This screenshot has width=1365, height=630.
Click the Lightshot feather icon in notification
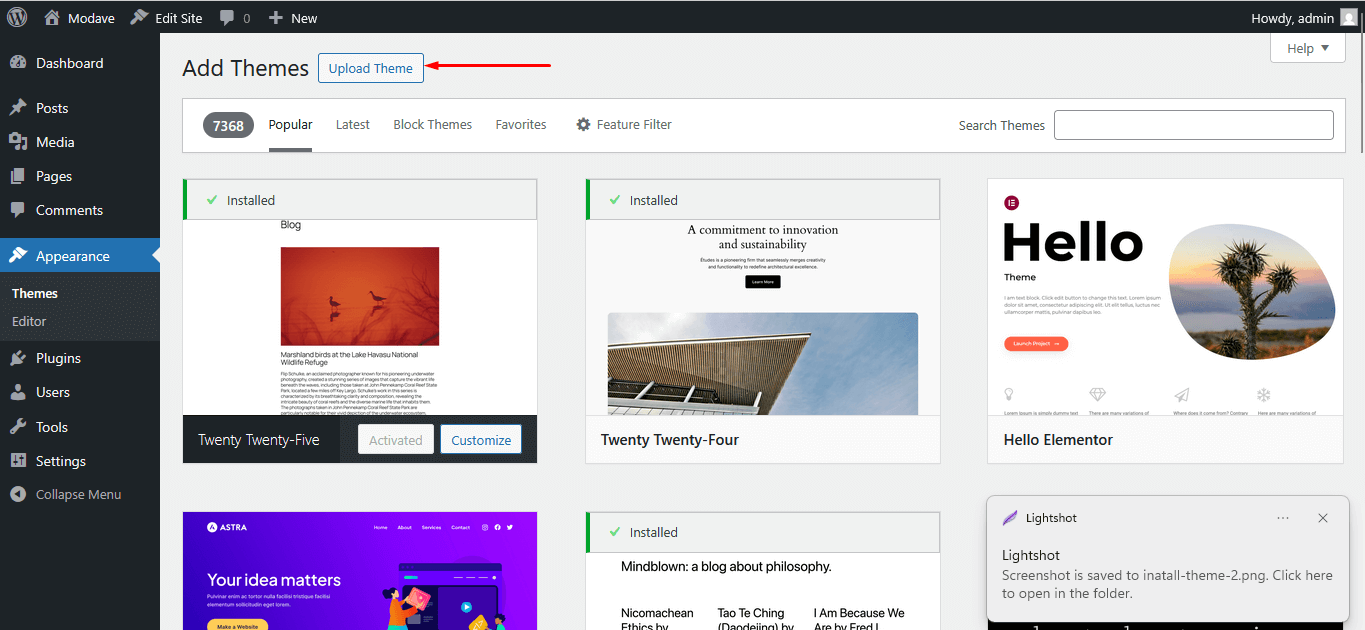click(1010, 518)
